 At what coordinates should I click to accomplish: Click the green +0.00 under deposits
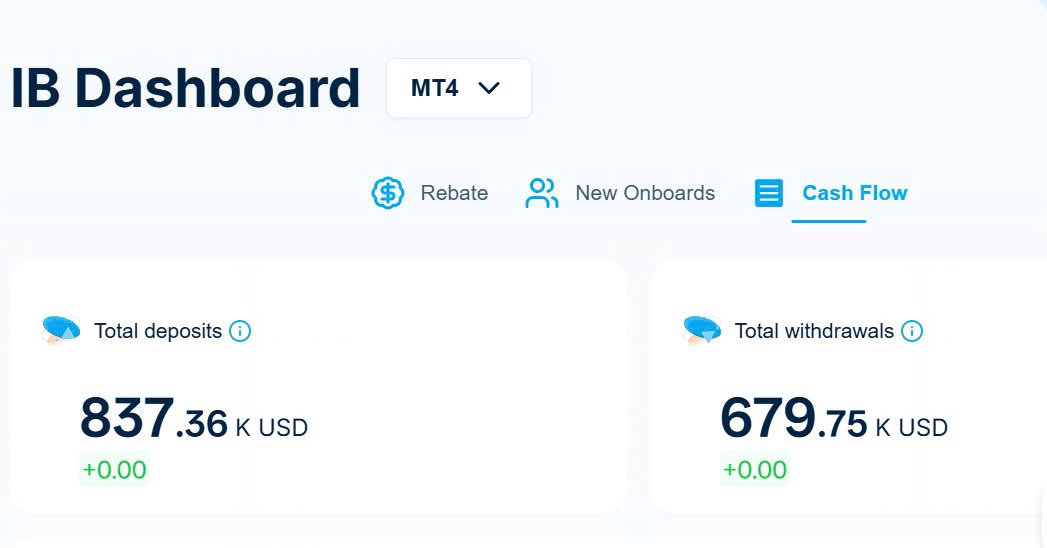click(x=114, y=469)
